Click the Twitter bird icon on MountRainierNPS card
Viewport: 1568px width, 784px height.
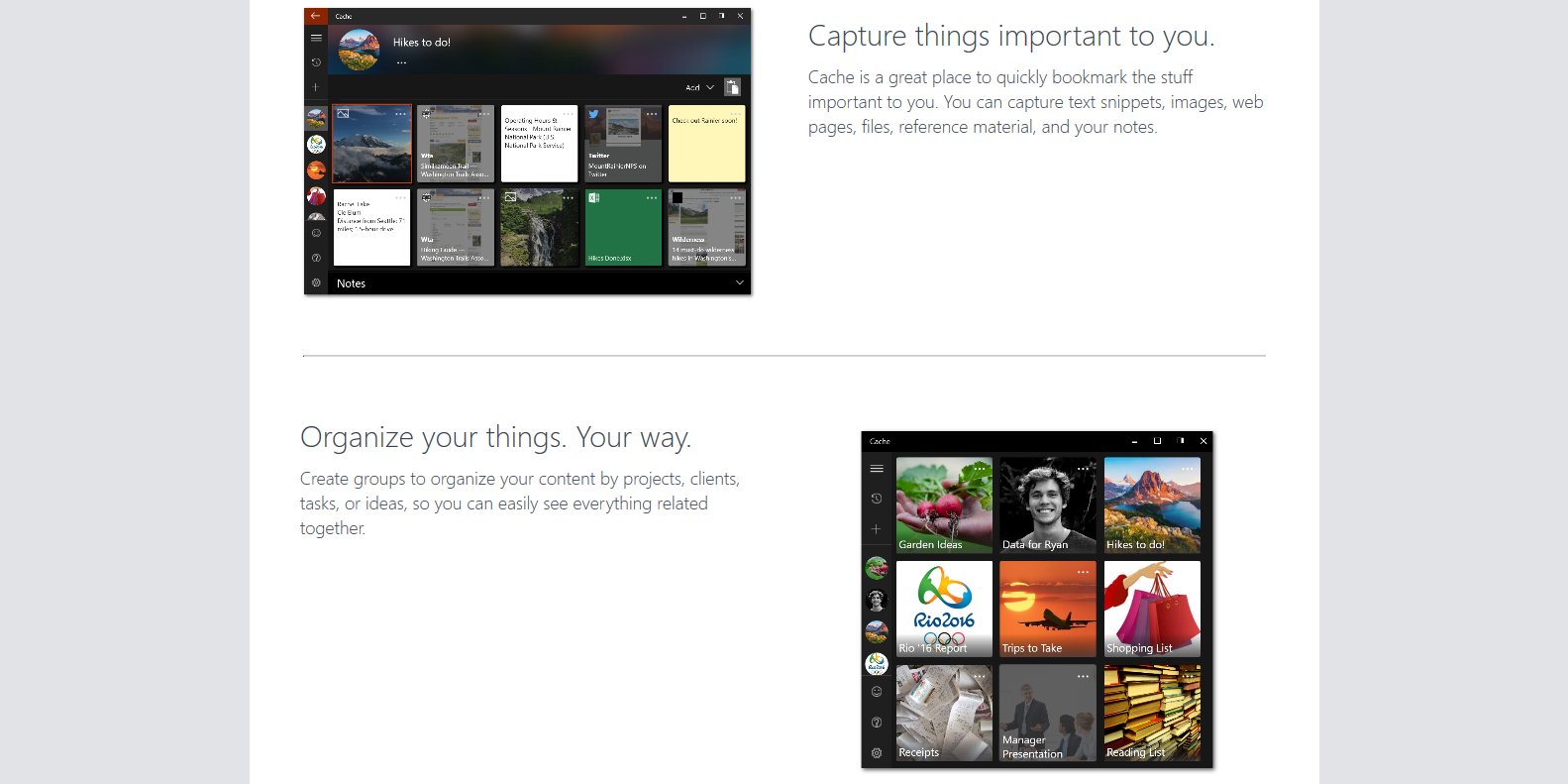pyautogui.click(x=593, y=114)
